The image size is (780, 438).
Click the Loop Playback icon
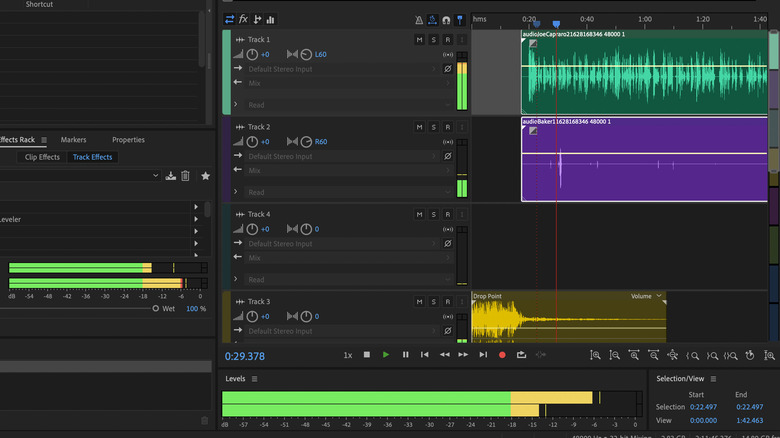521,355
